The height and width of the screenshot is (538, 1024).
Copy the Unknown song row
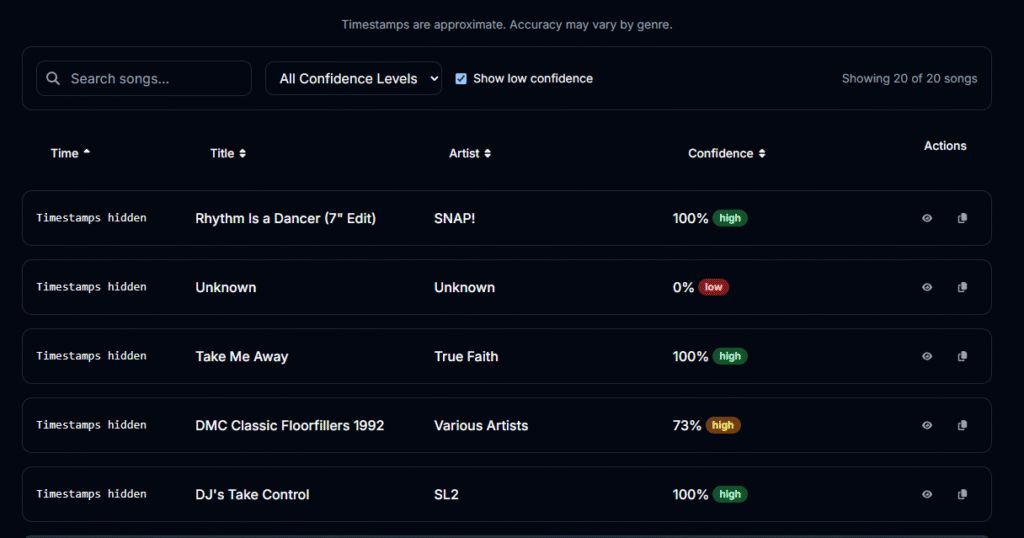962,287
